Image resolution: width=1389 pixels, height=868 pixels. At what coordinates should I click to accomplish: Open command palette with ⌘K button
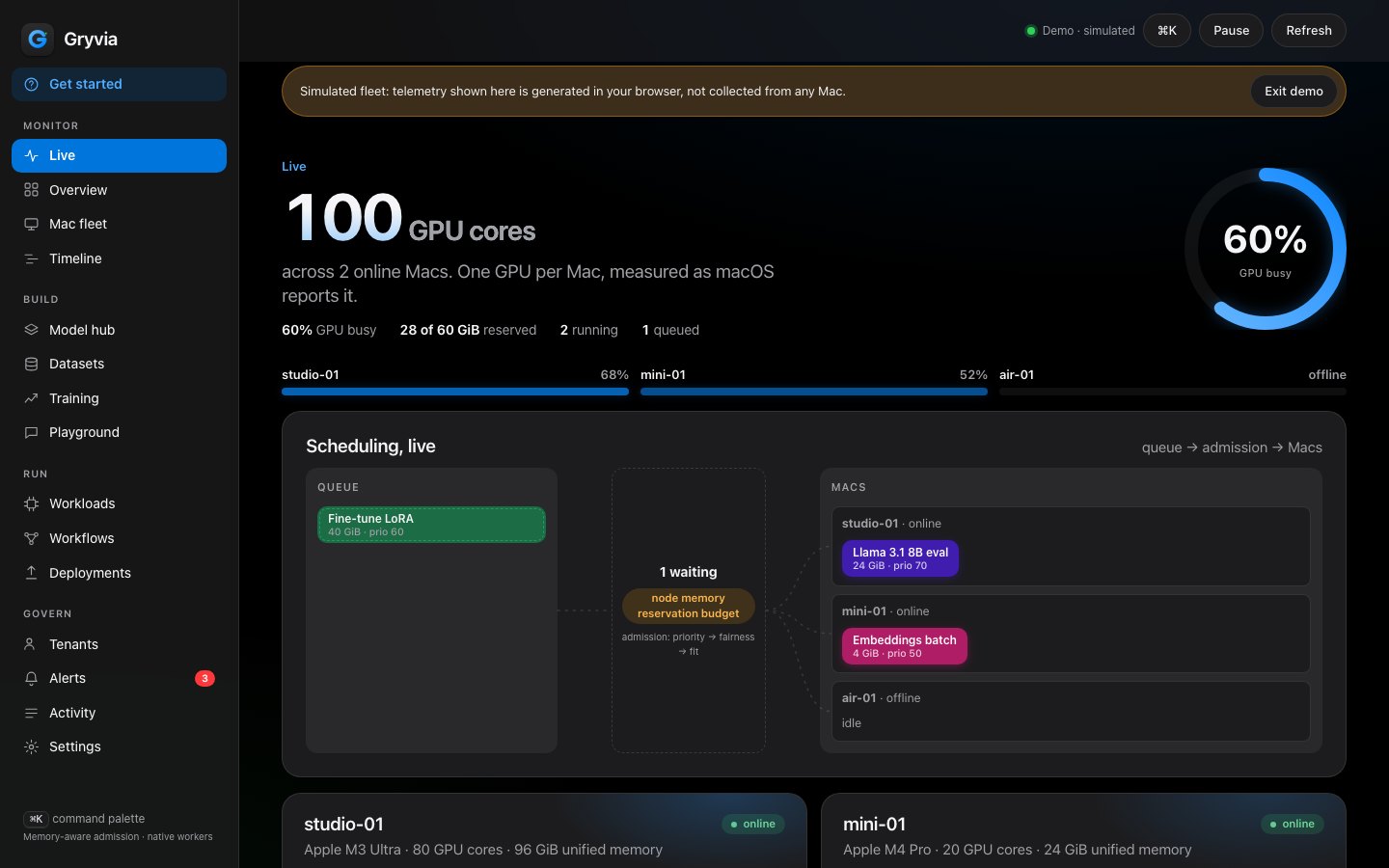coord(1167,31)
